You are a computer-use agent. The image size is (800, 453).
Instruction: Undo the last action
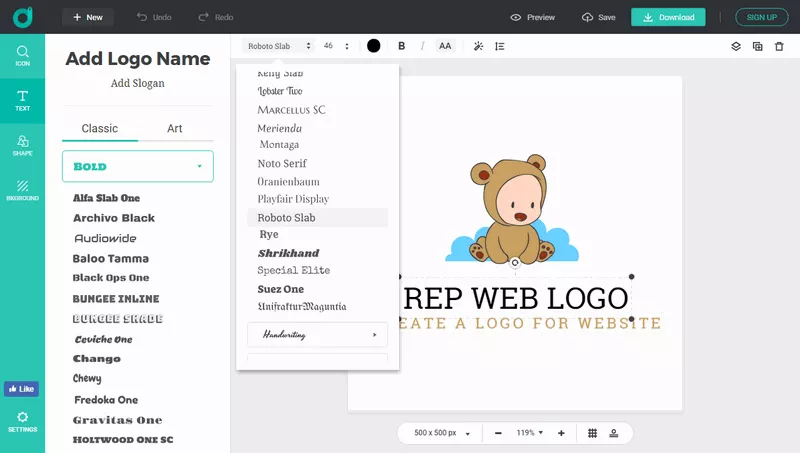point(154,17)
